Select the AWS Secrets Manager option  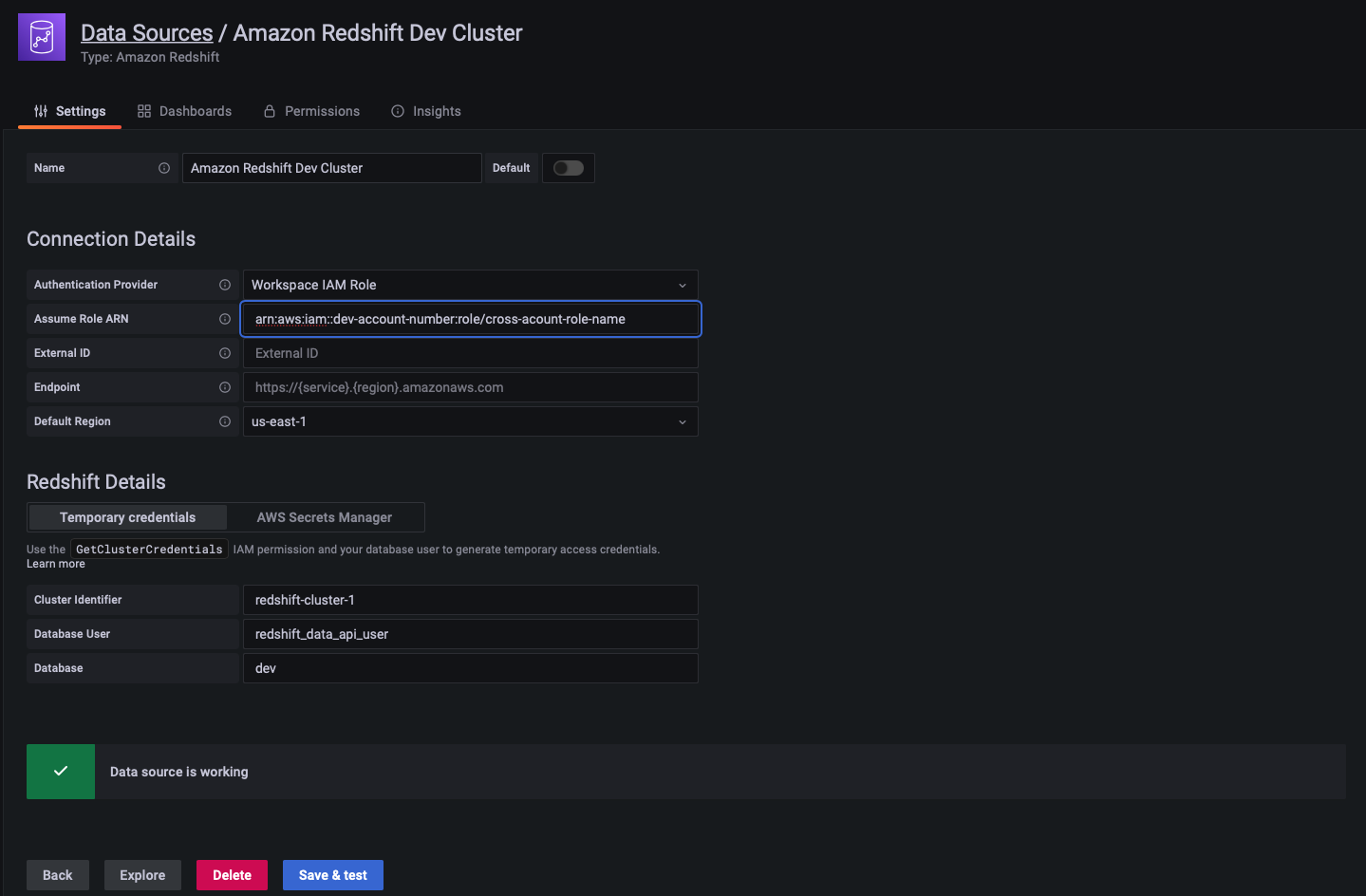pyautogui.click(x=325, y=517)
